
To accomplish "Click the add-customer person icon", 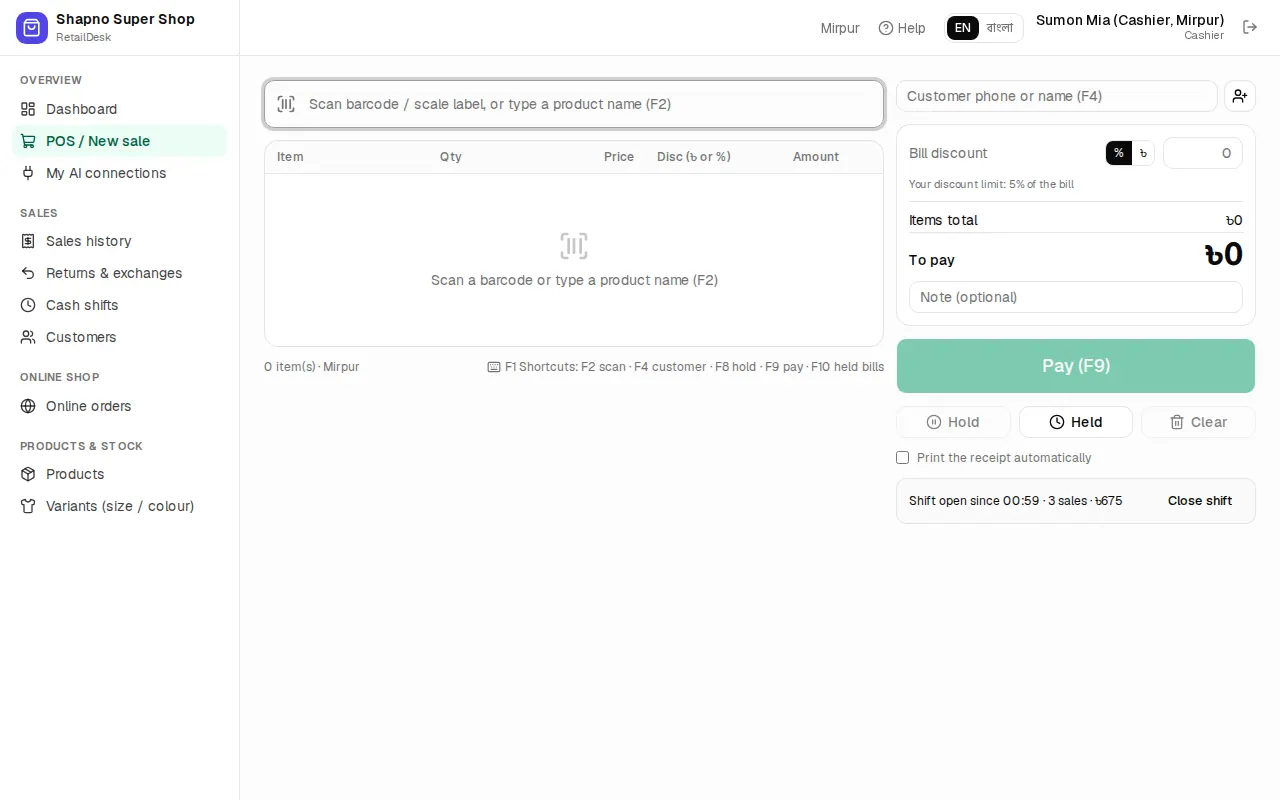I will point(1240,96).
